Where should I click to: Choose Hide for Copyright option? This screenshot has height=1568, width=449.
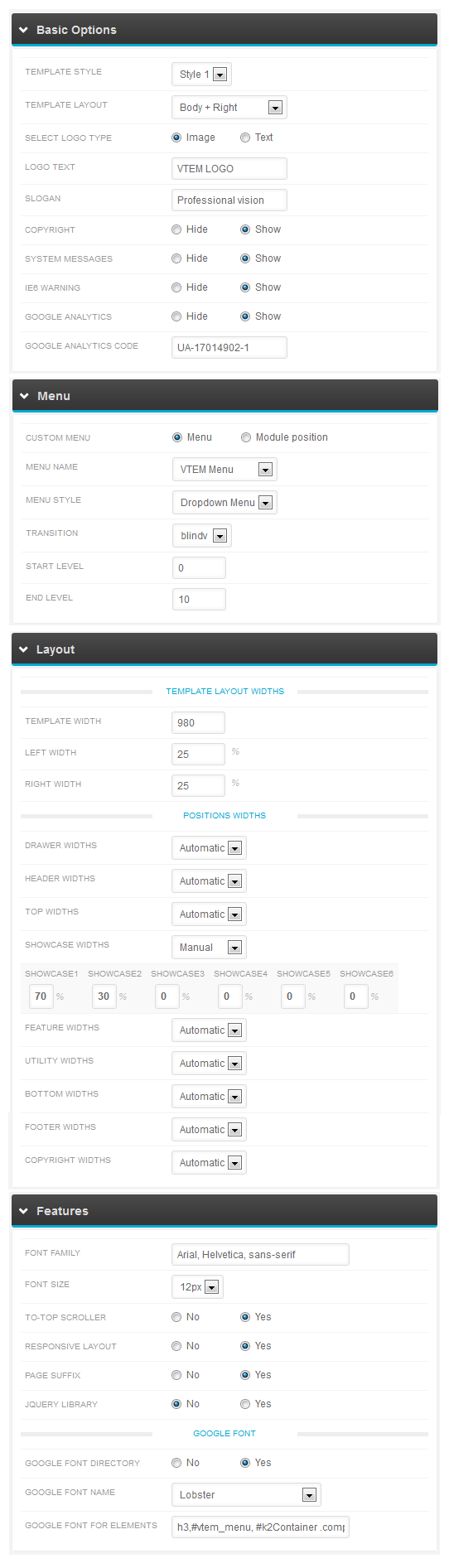click(176, 229)
